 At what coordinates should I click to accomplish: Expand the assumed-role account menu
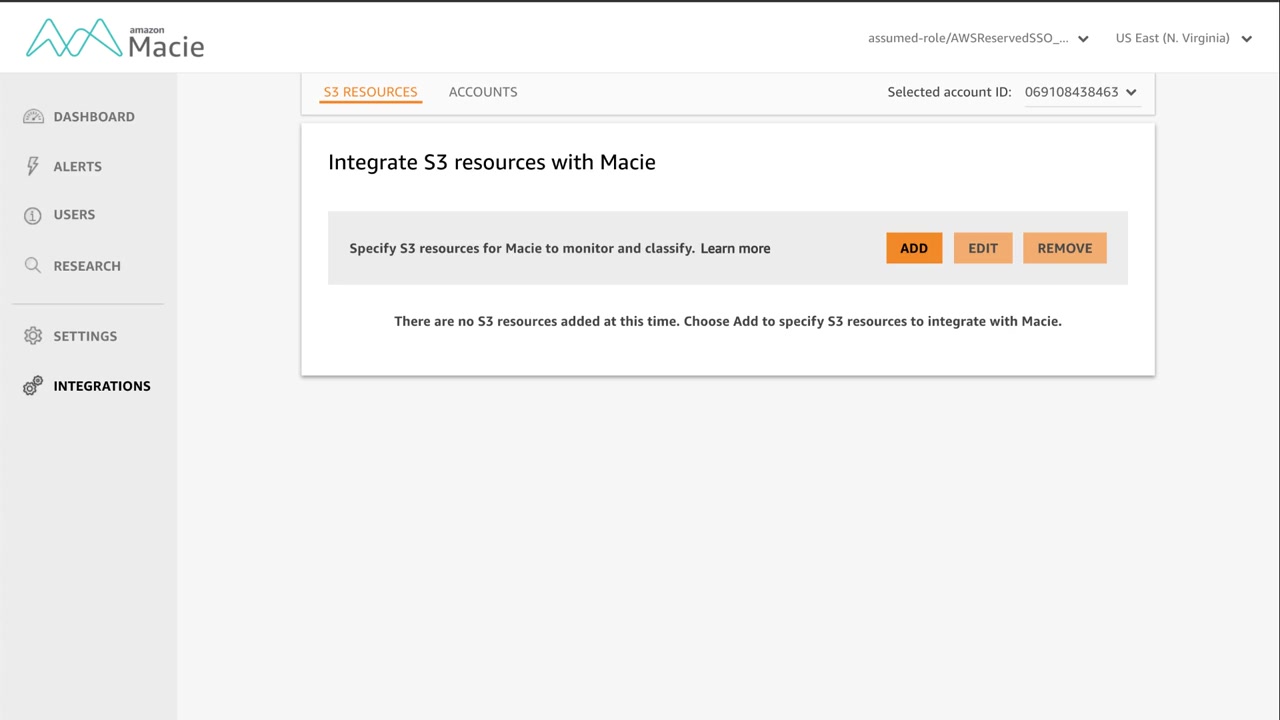click(x=978, y=39)
